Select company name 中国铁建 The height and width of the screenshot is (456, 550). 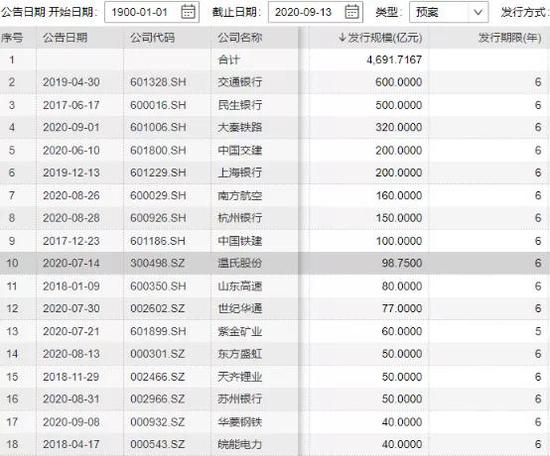[240, 241]
